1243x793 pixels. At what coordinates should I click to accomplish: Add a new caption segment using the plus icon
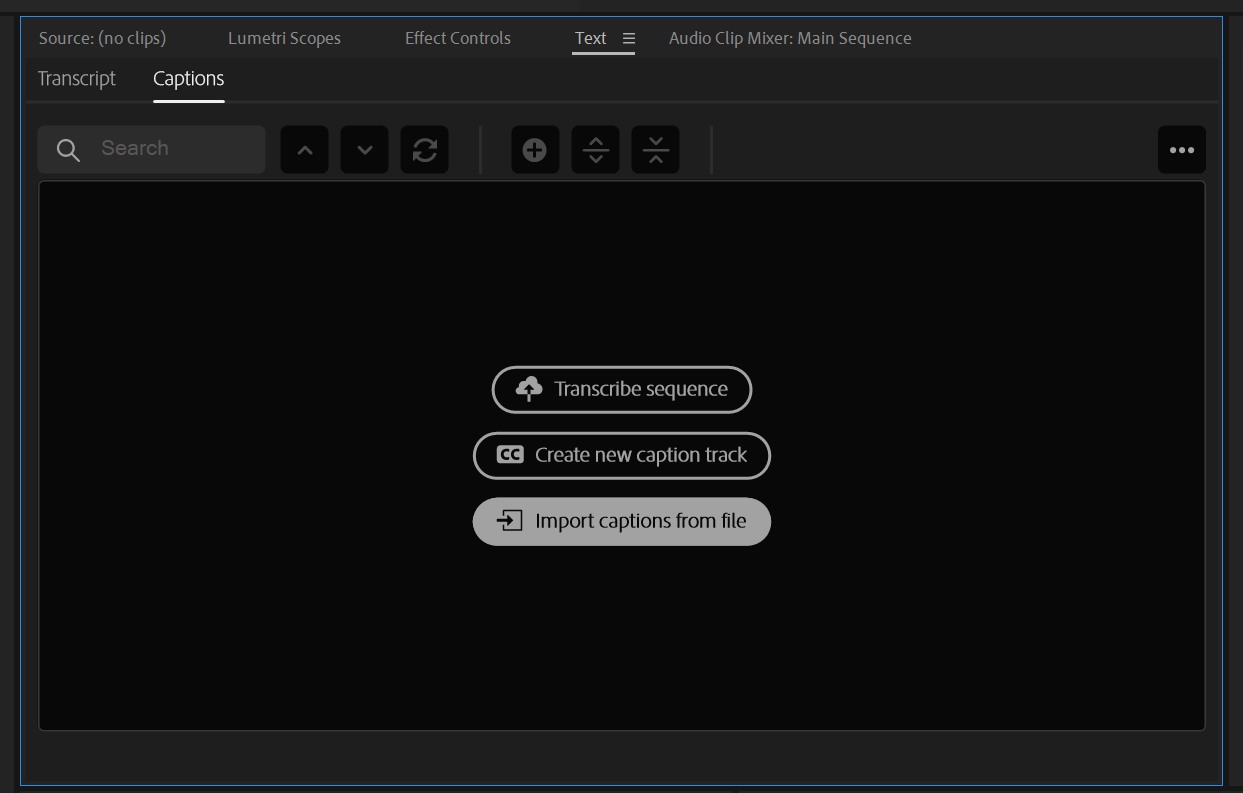tap(535, 148)
